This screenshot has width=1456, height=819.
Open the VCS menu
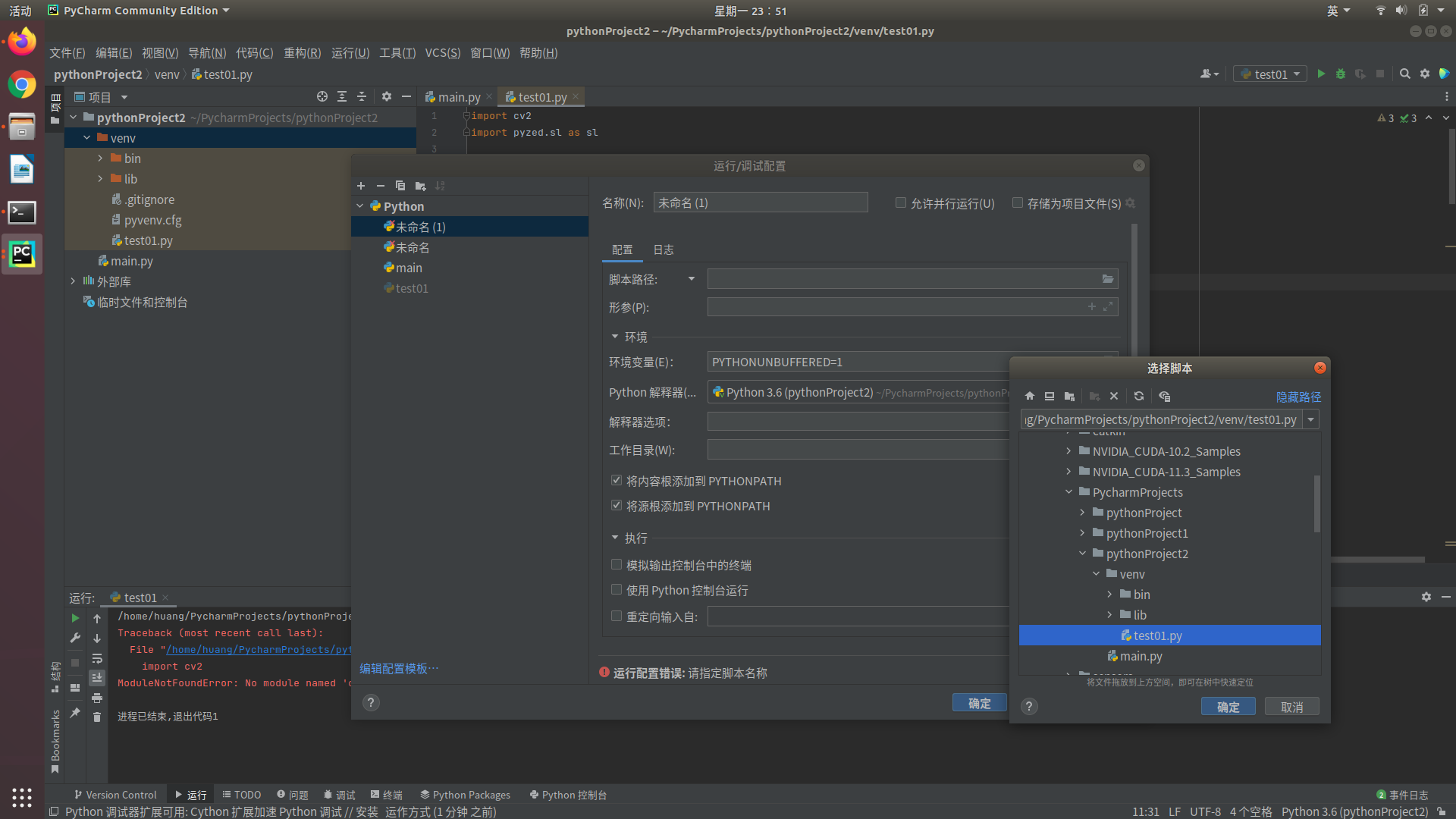coord(443,52)
